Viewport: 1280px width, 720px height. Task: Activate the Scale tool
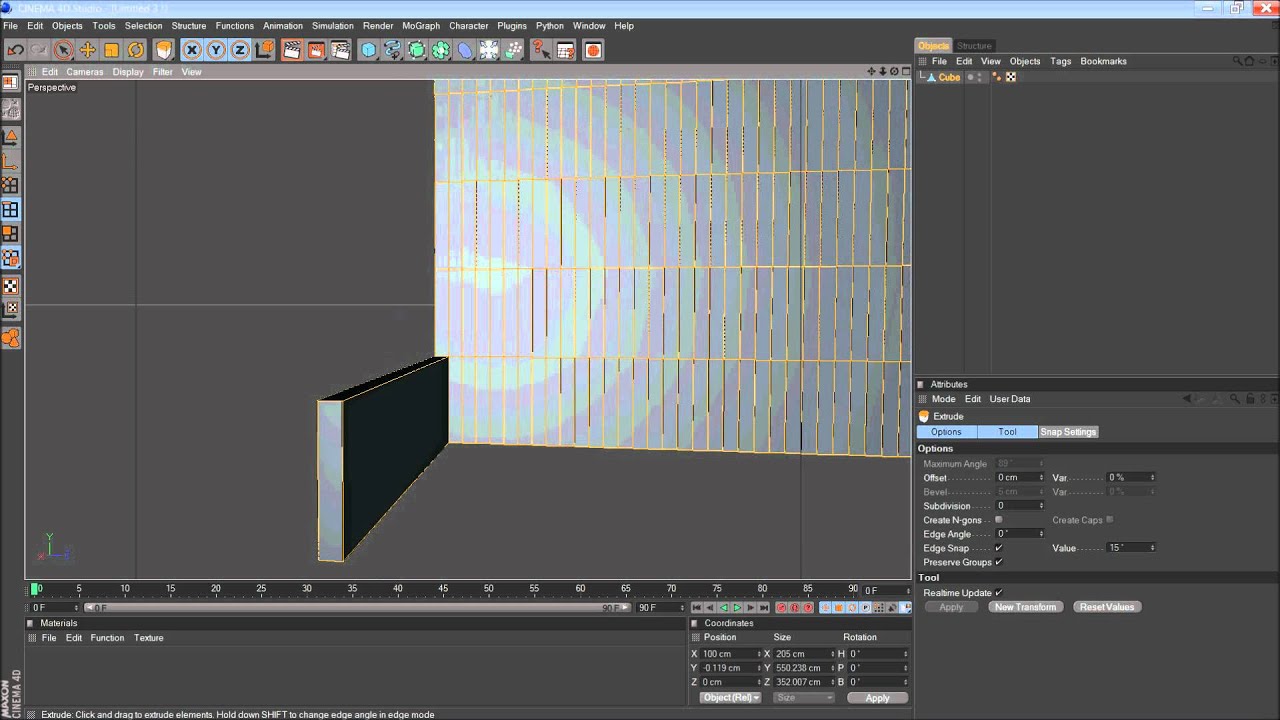pos(111,50)
